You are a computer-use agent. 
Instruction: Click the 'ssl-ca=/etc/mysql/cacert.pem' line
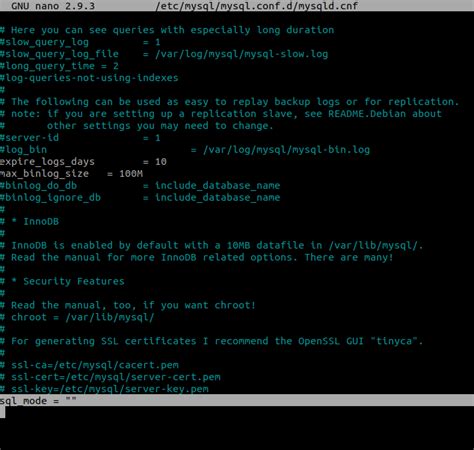(89, 365)
